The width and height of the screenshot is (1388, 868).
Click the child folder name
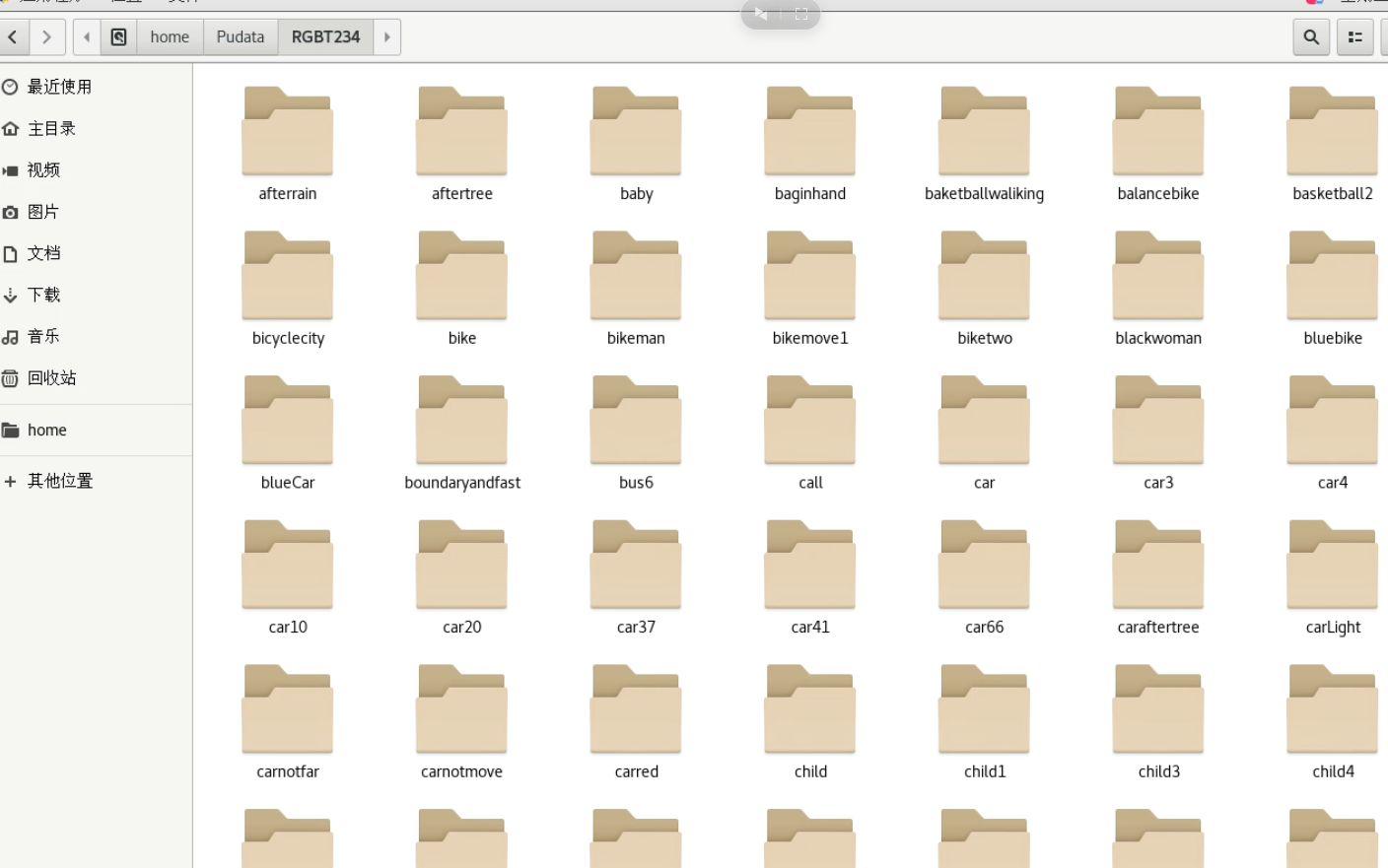pyautogui.click(x=810, y=772)
